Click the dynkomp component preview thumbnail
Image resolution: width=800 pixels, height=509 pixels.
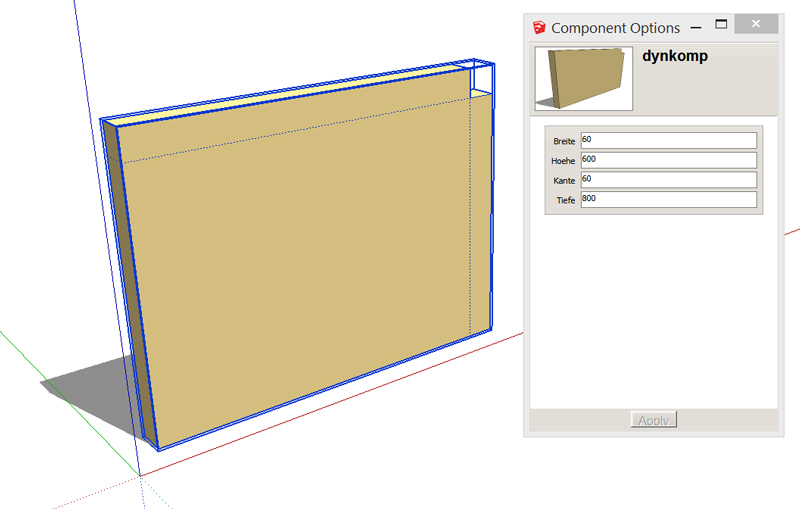tap(584, 79)
